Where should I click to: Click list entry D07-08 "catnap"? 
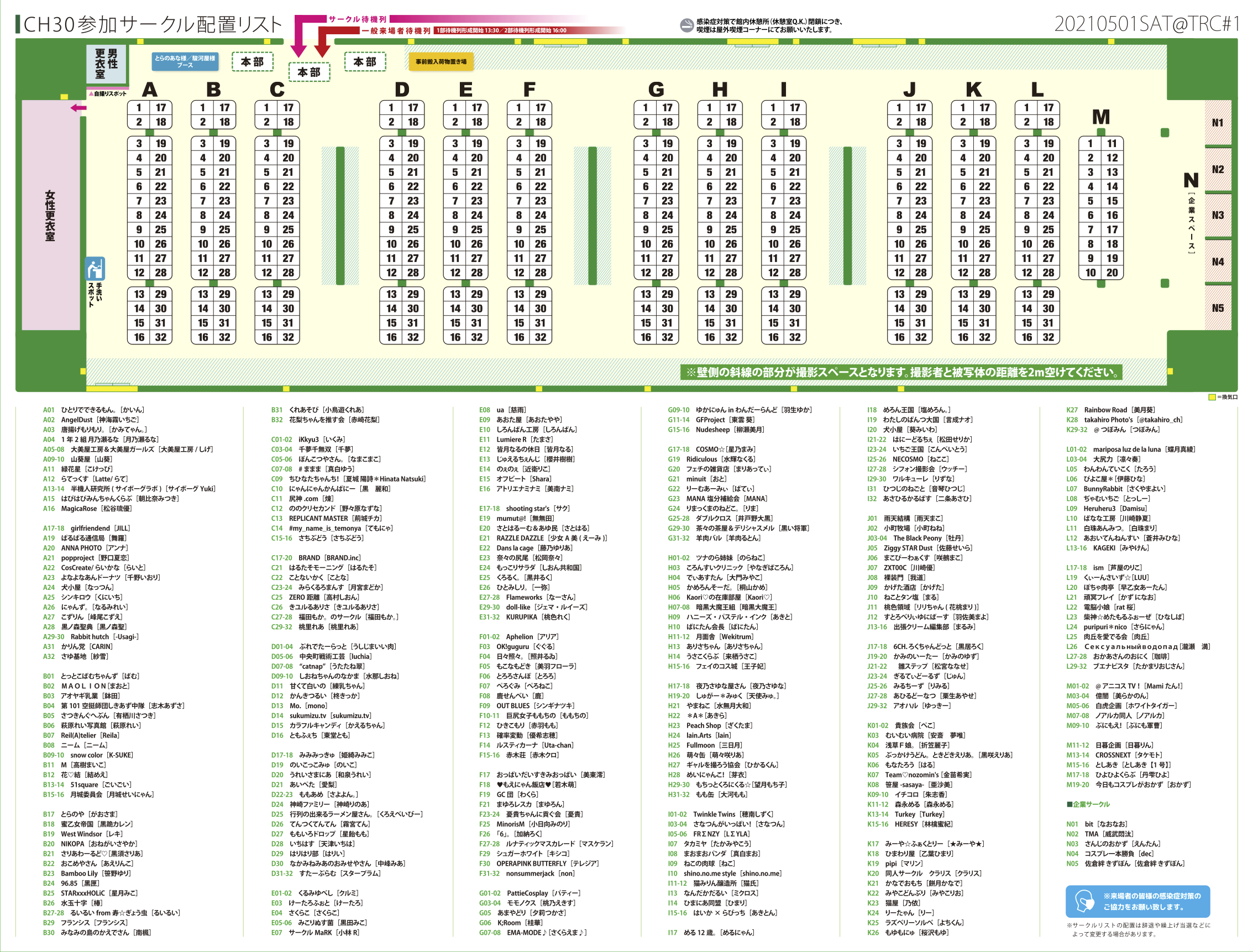click(318, 666)
